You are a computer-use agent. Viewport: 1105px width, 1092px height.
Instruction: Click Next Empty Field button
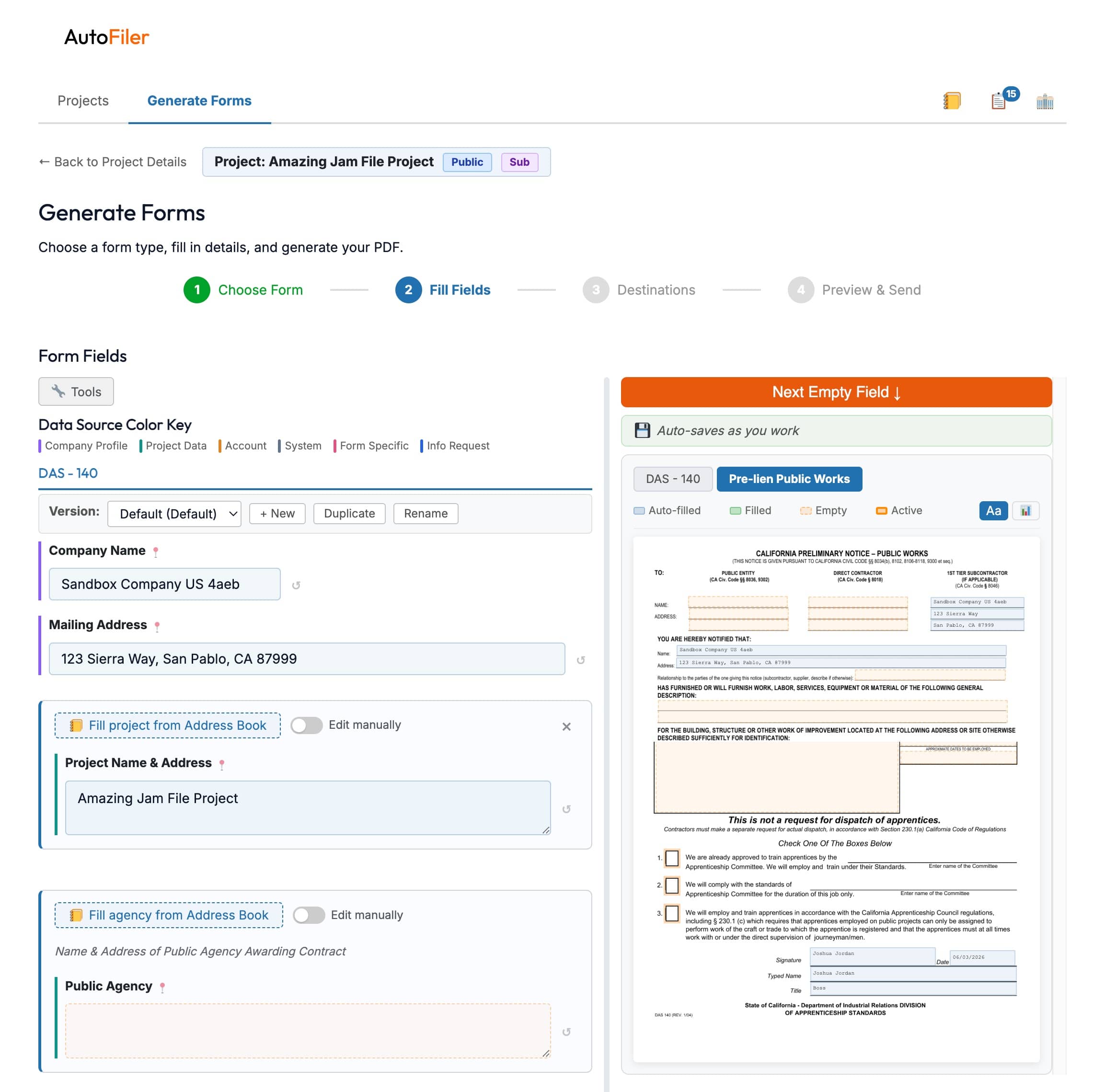836,392
